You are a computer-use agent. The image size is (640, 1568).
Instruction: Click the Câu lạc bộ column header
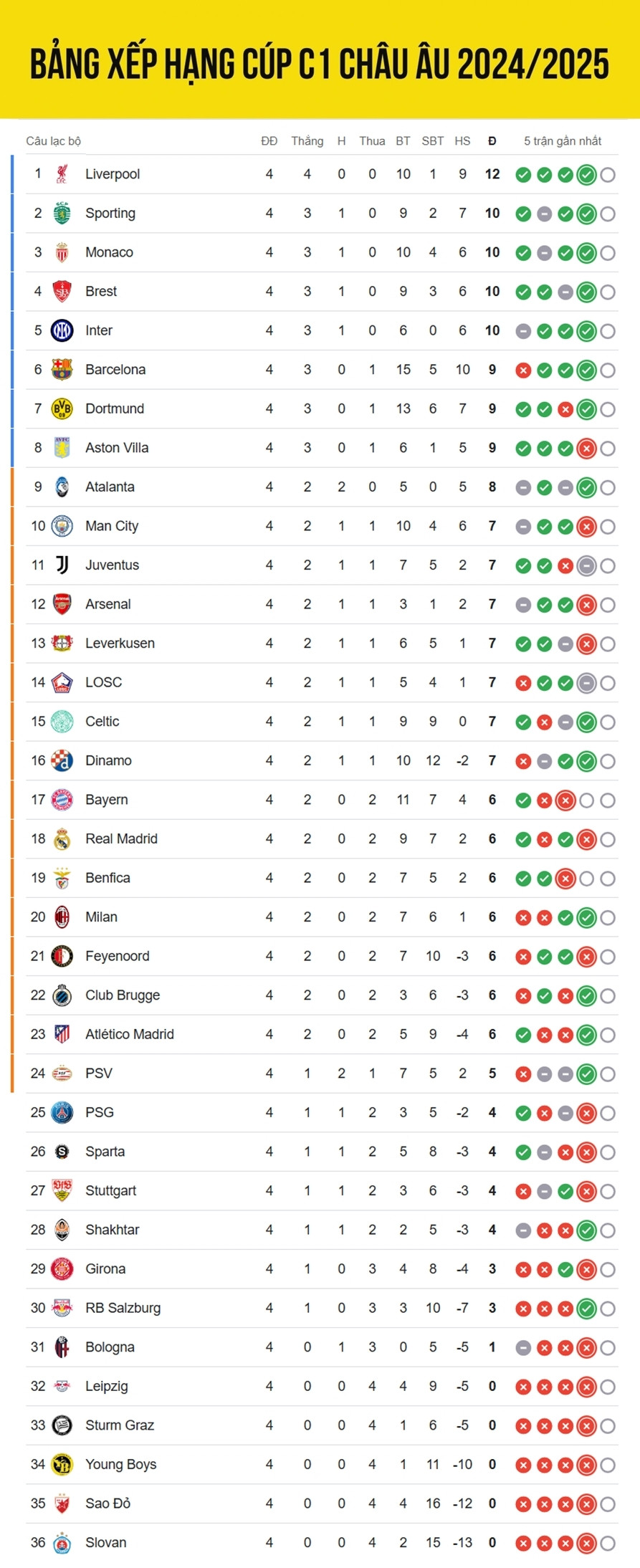[x=54, y=141]
